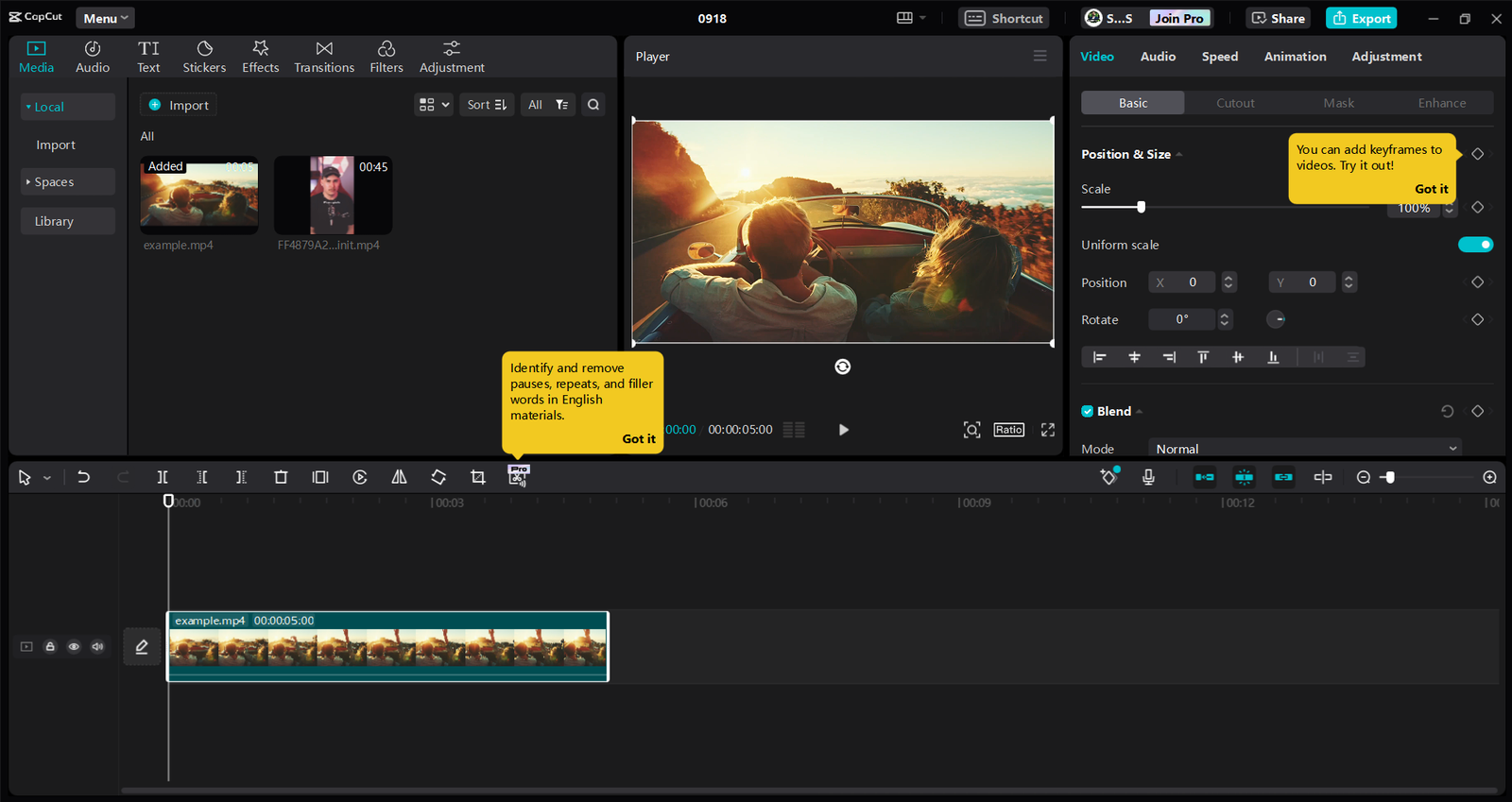Click the timeline zoom-out icon

coord(1364,477)
